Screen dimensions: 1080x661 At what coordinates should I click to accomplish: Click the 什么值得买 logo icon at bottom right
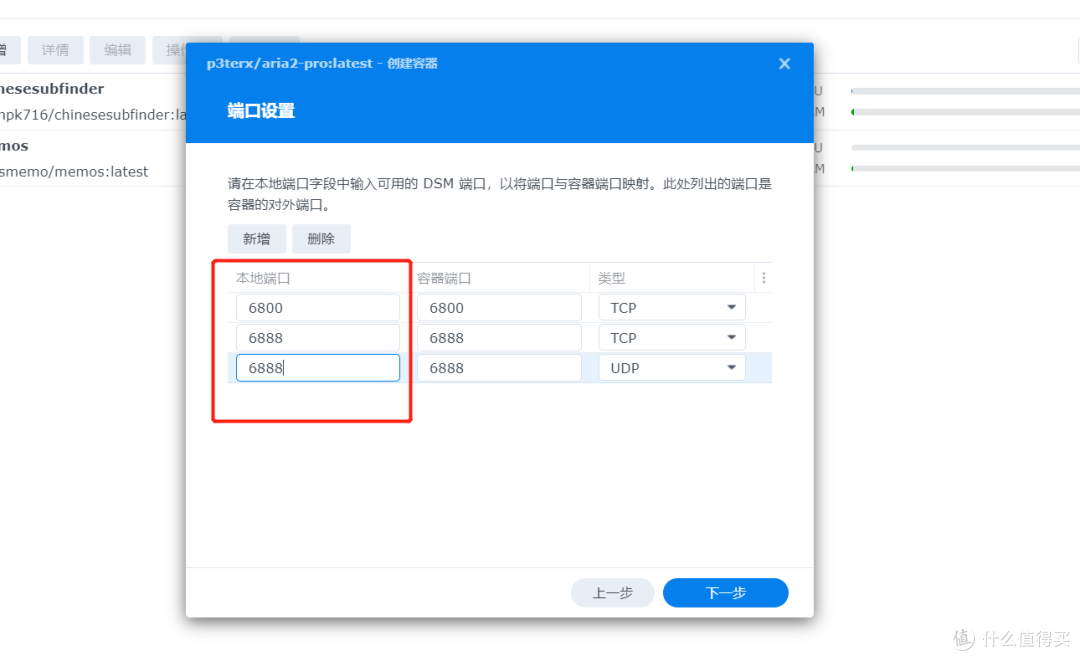click(x=963, y=638)
